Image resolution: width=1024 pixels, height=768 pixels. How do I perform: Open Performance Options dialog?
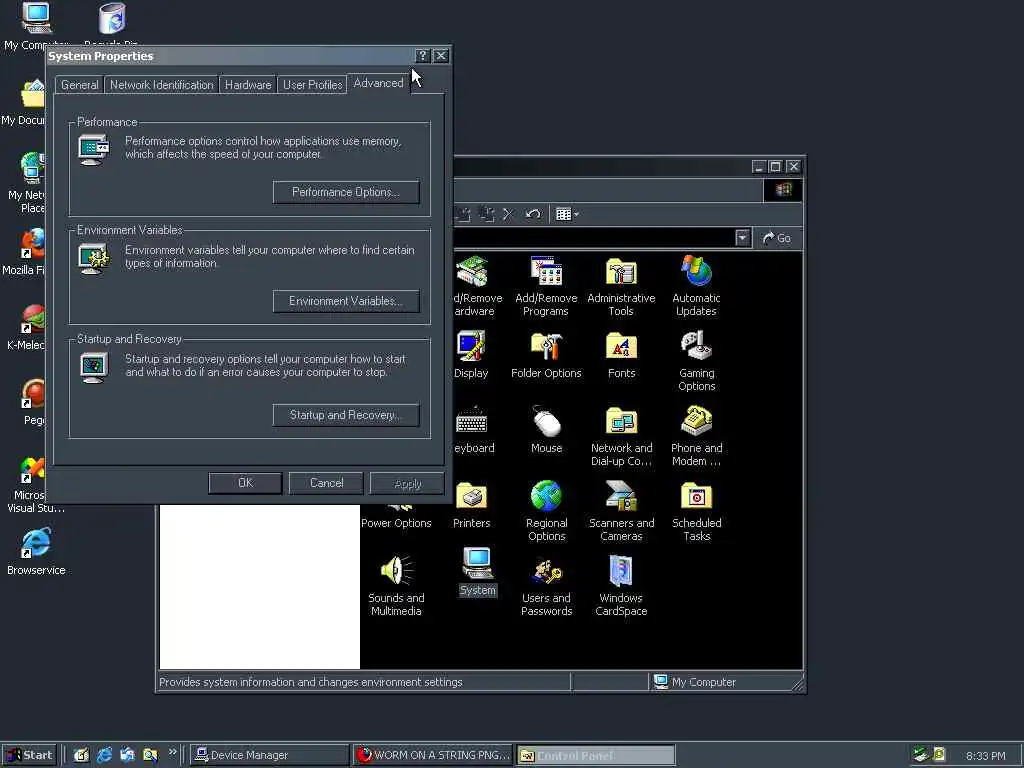[x=345, y=192]
